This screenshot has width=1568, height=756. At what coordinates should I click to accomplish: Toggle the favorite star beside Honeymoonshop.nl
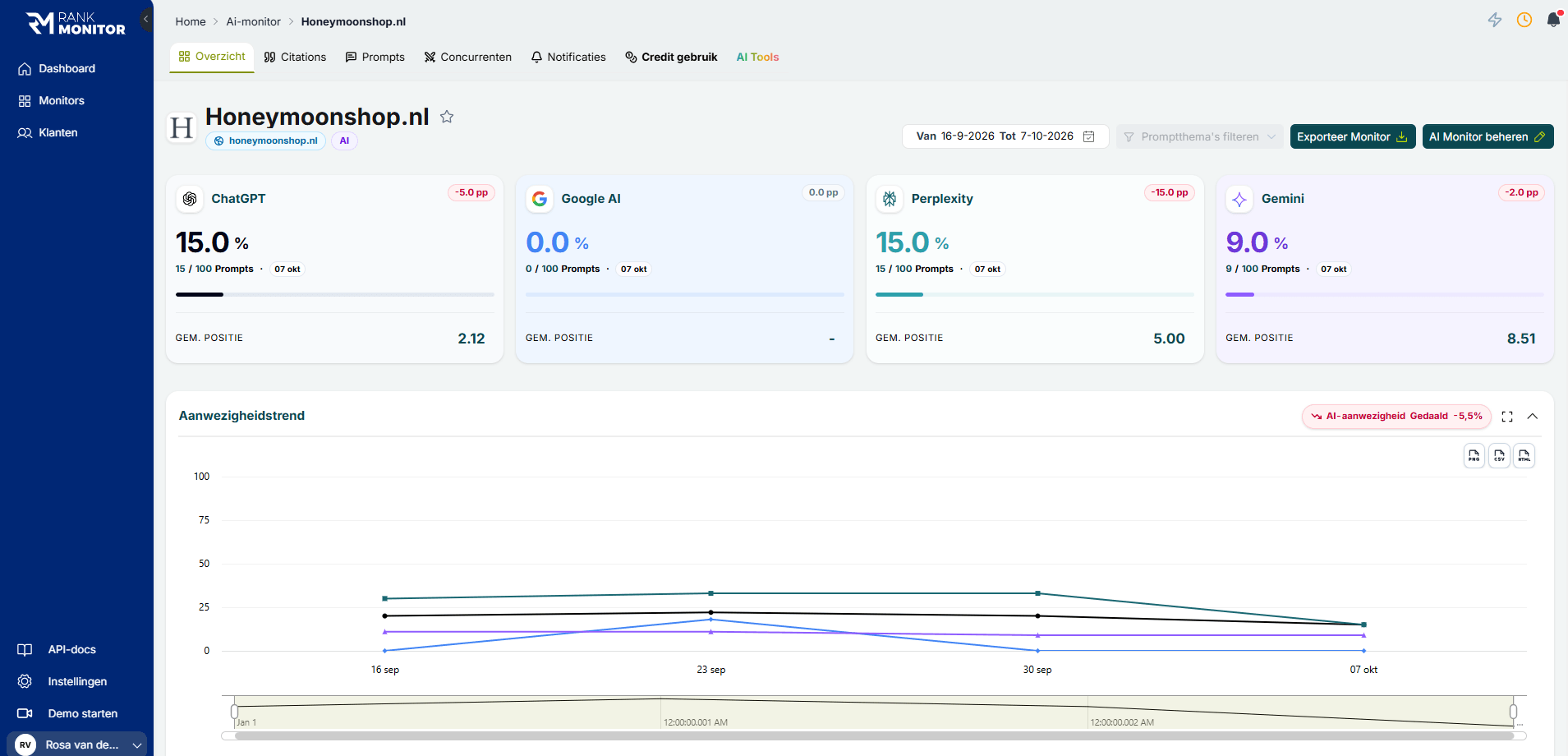click(x=447, y=117)
